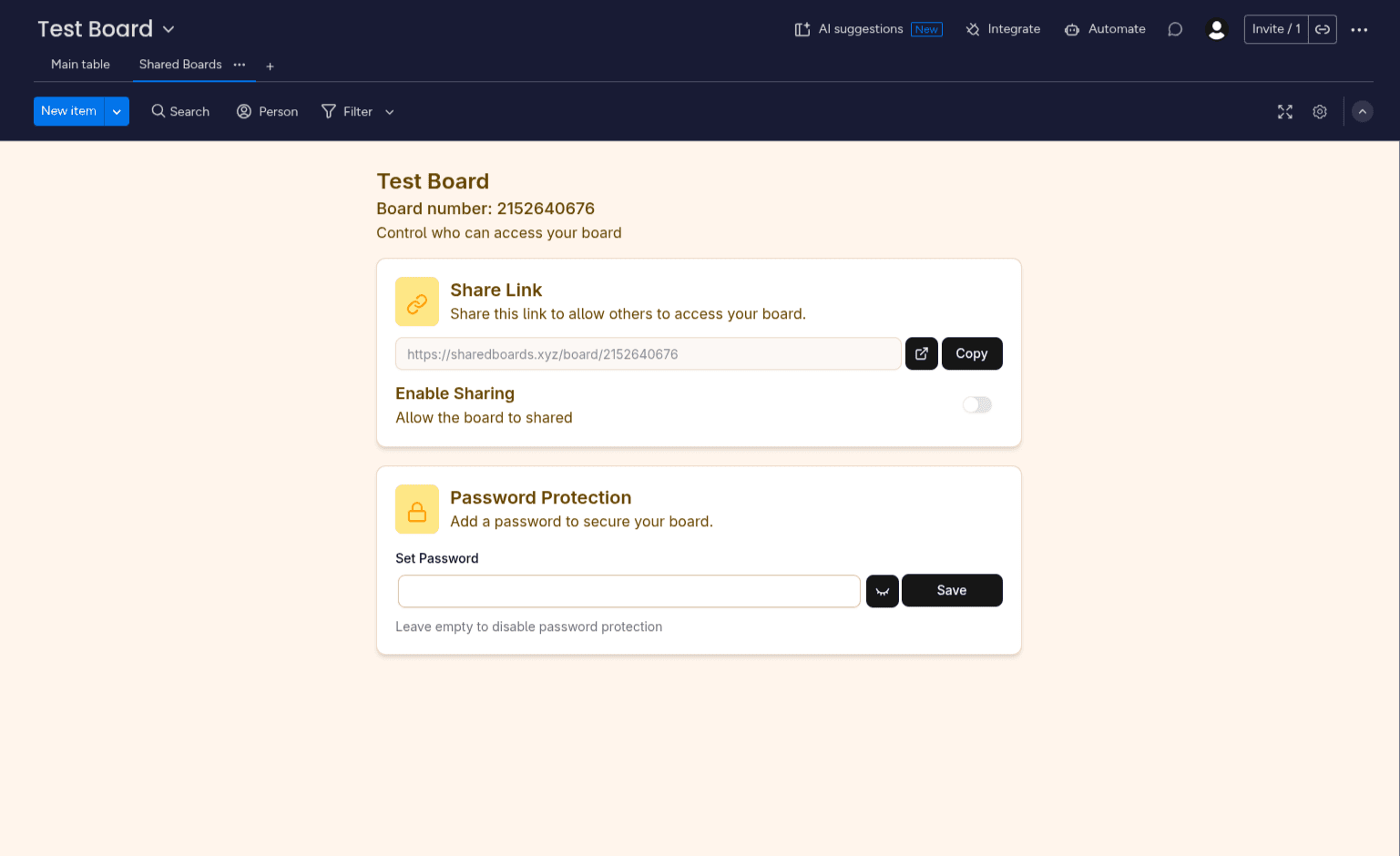The image size is (1400, 856).
Task: Expand the Filter dropdown chevron
Action: pos(390,112)
